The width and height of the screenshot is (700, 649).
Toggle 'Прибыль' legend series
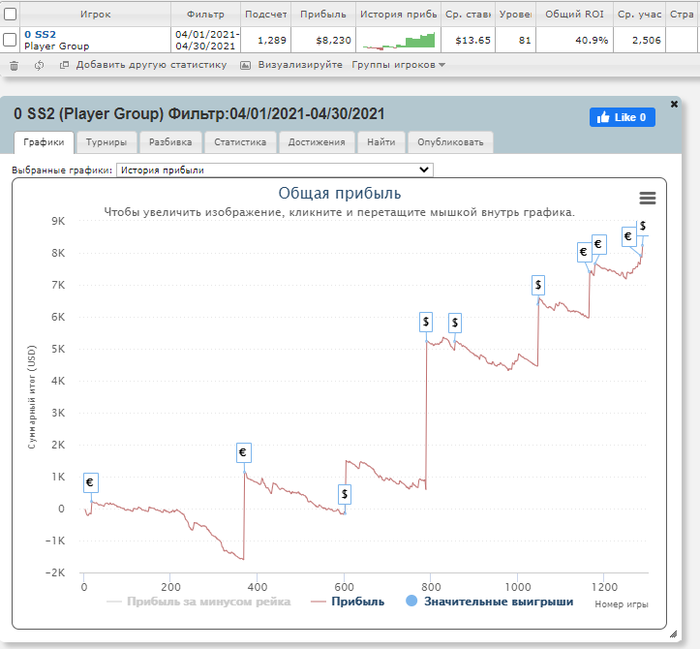point(348,602)
